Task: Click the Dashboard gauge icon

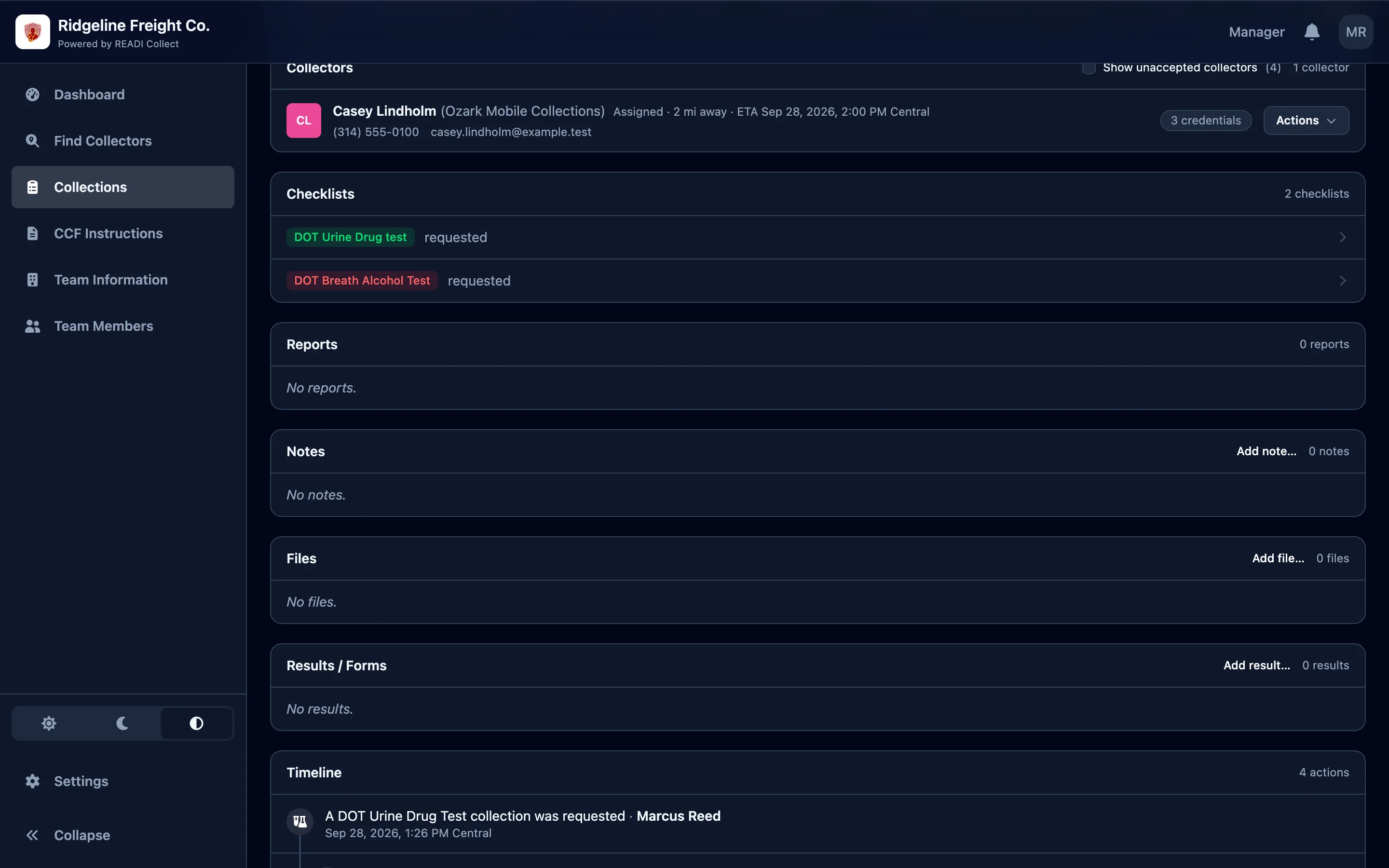Action: tap(33, 95)
